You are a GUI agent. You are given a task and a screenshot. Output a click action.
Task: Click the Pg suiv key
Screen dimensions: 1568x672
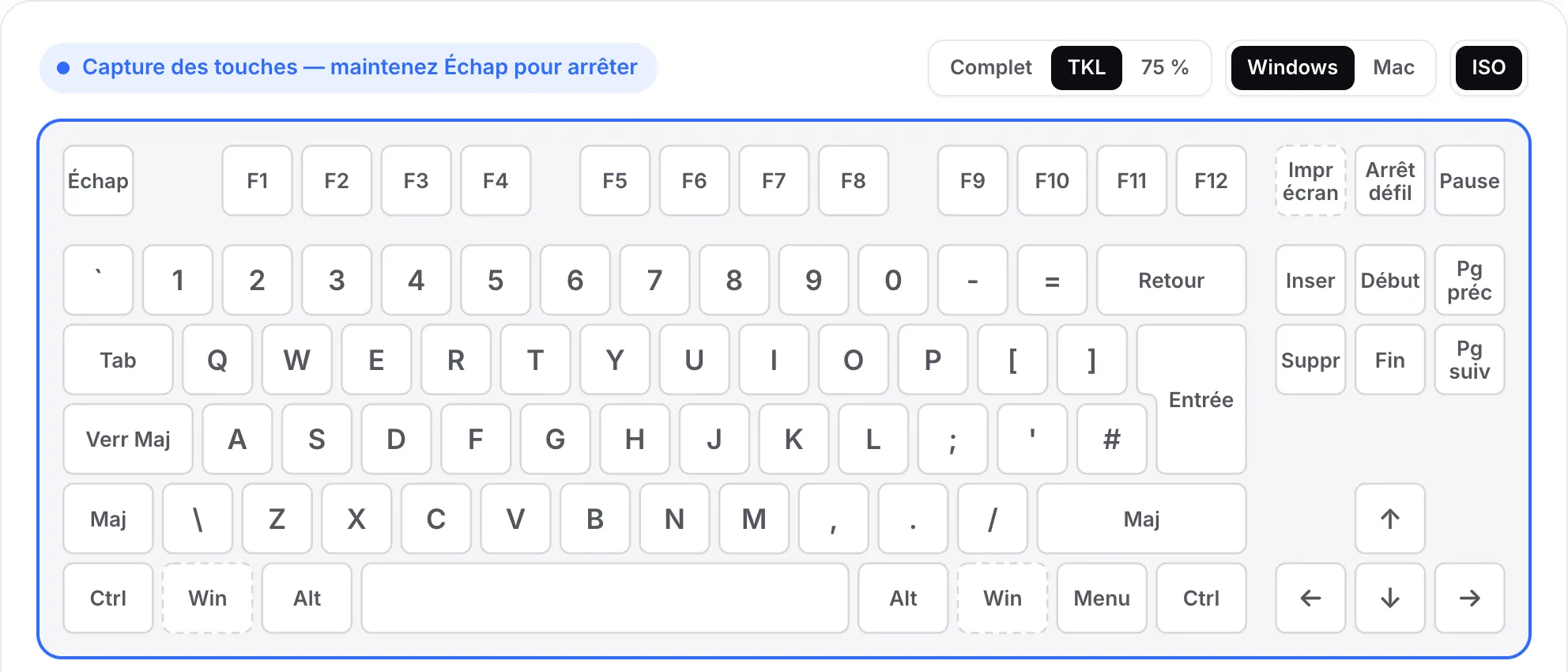point(1469,360)
